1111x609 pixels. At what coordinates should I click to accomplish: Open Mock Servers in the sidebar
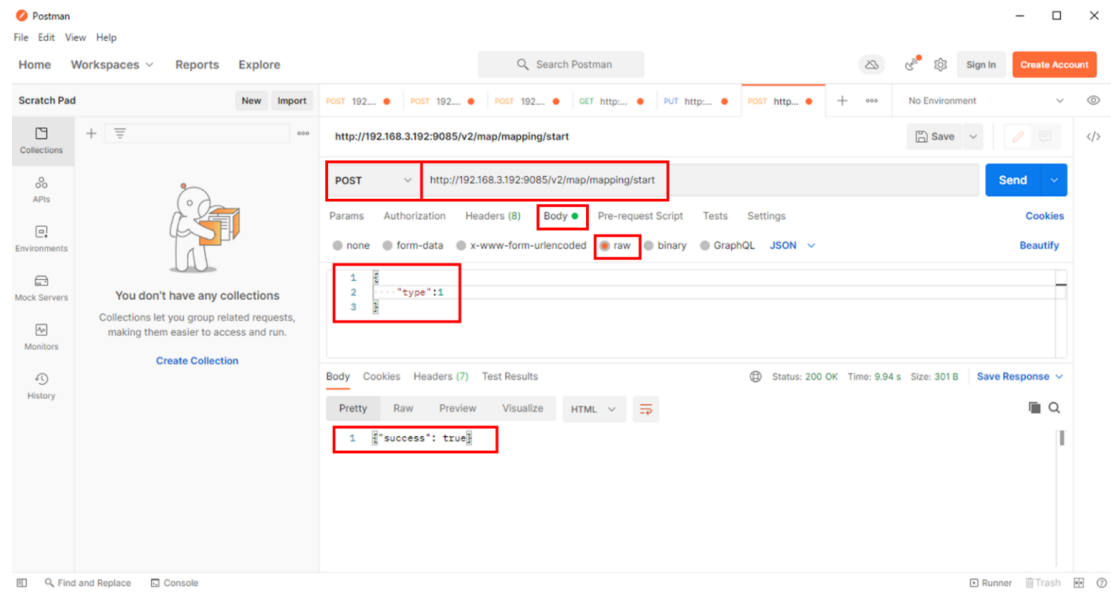point(41,287)
